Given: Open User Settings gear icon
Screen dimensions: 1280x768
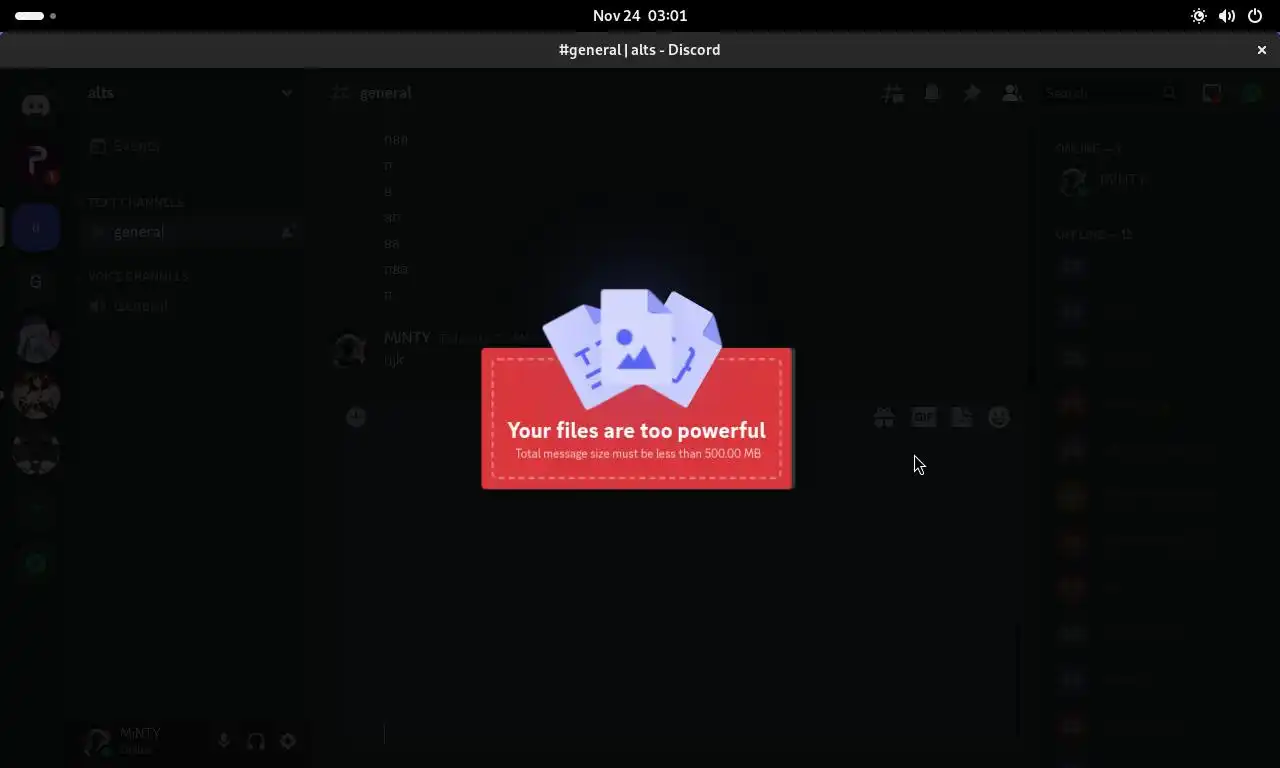Looking at the screenshot, I should pyautogui.click(x=288, y=741).
